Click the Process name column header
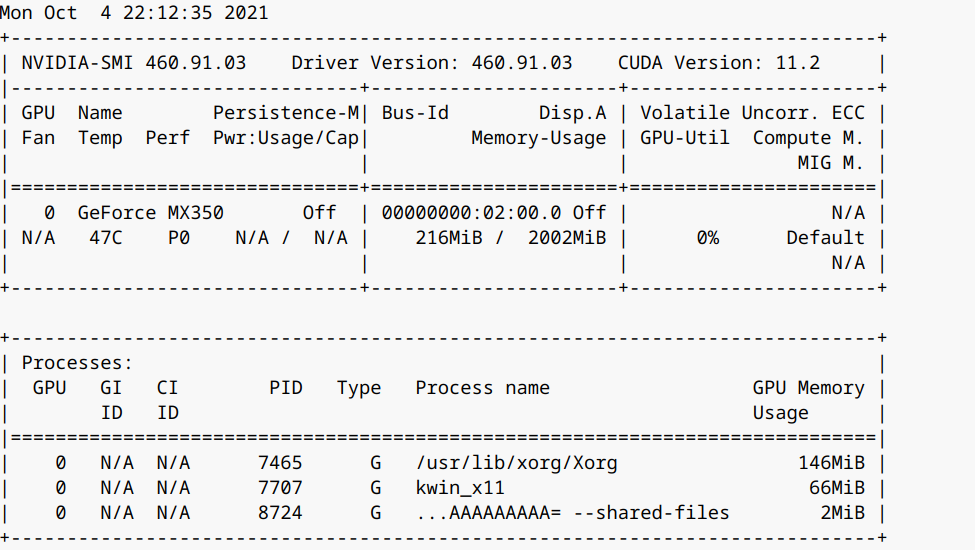 [x=482, y=388]
